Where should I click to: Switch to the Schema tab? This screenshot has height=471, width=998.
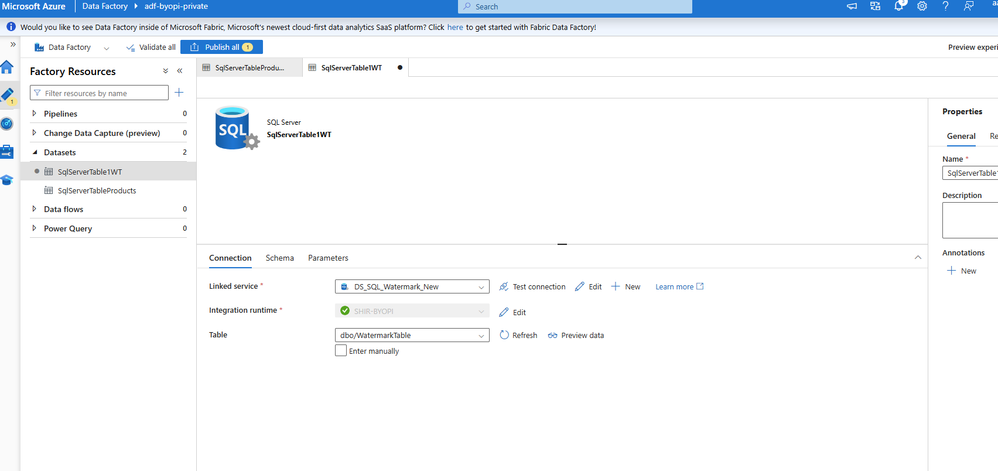click(x=280, y=258)
